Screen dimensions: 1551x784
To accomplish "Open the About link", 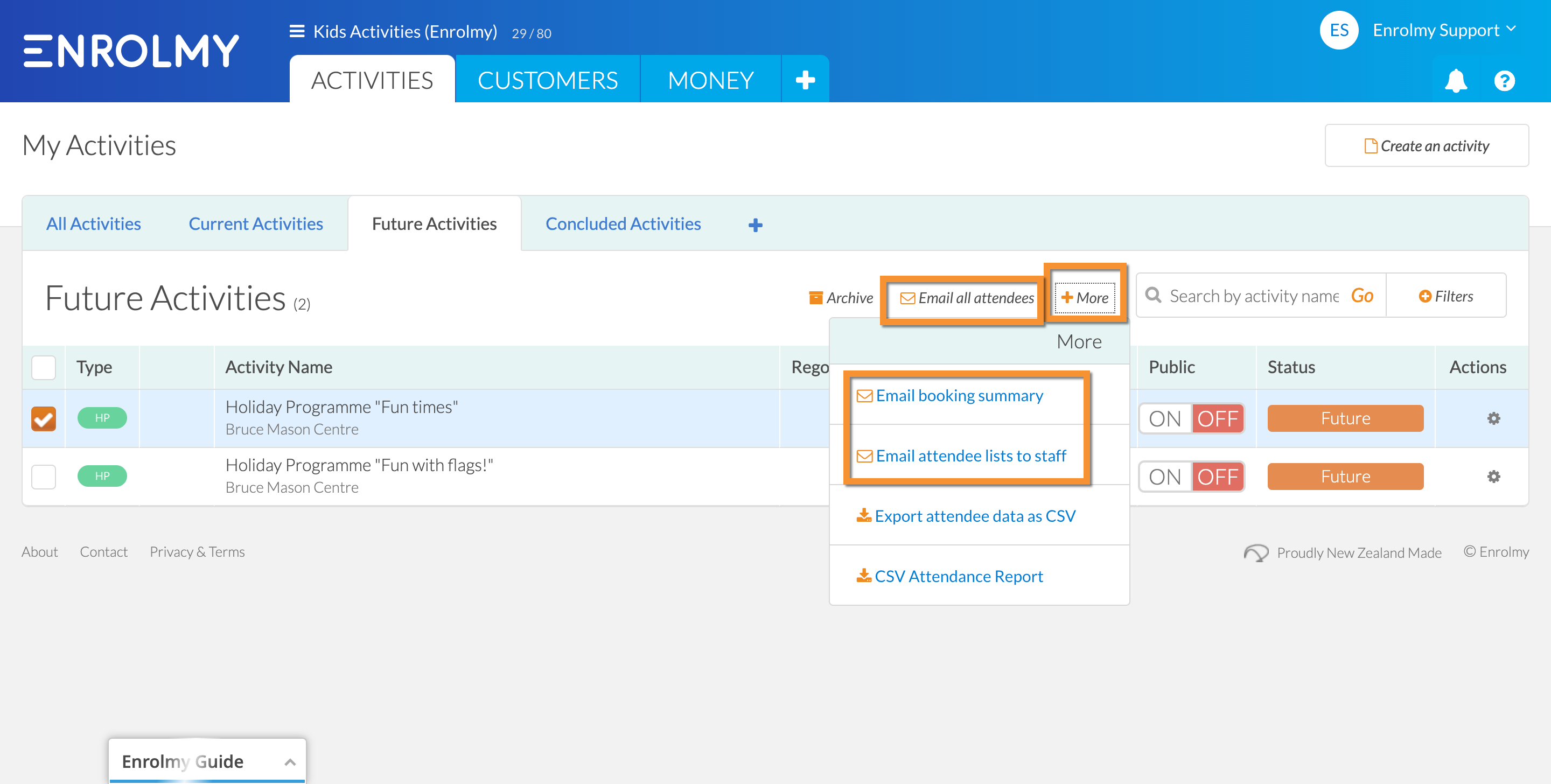I will tap(40, 551).
